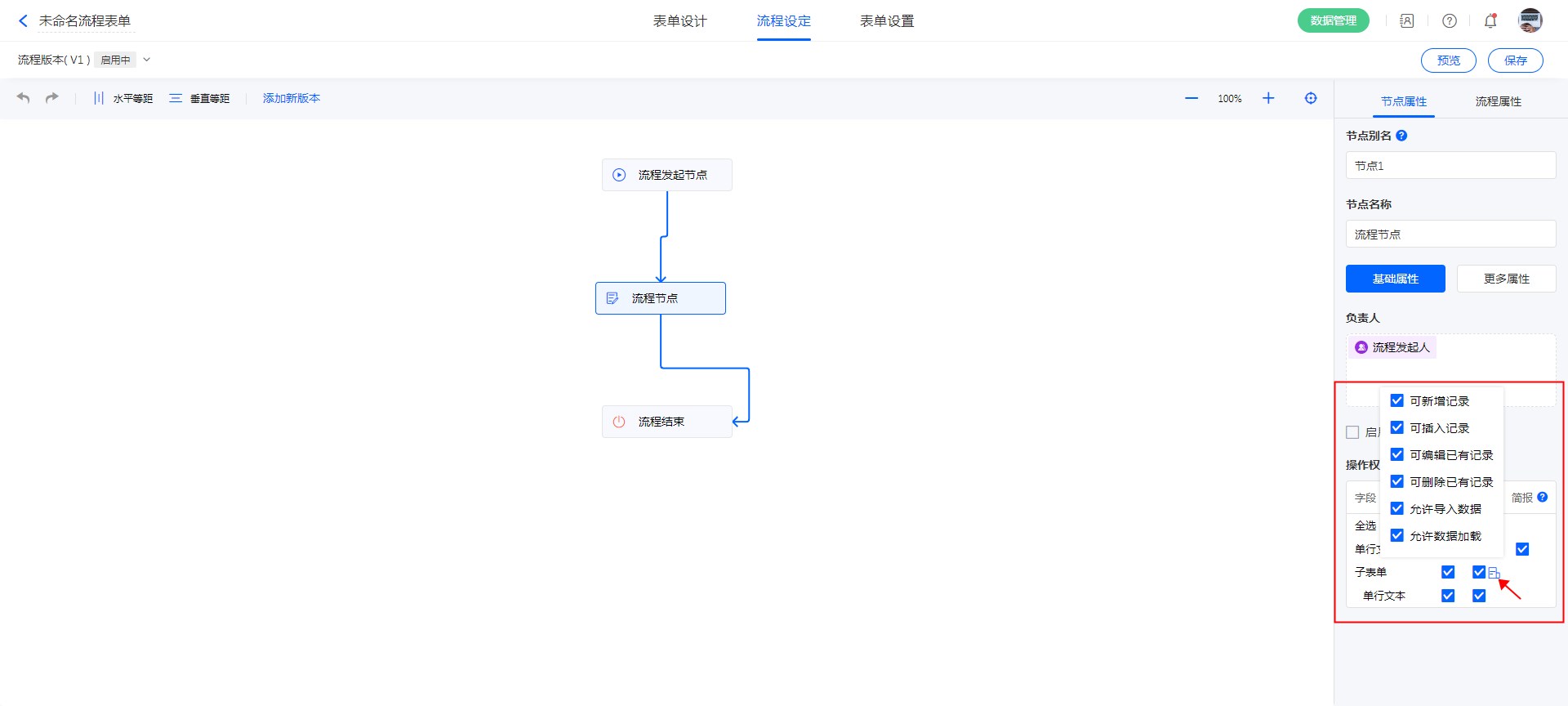Open the 流程属性 tab

coord(1498,101)
